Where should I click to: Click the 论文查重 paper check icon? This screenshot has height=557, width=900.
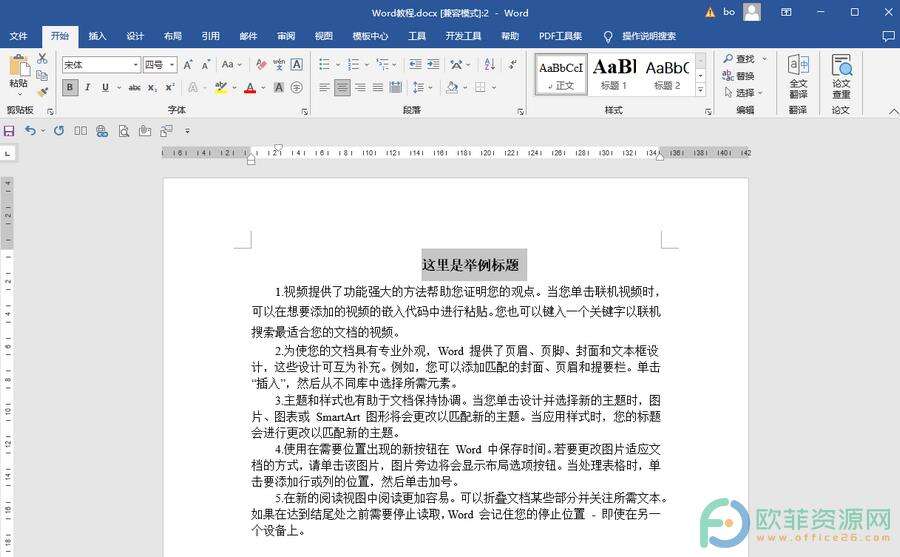841,75
